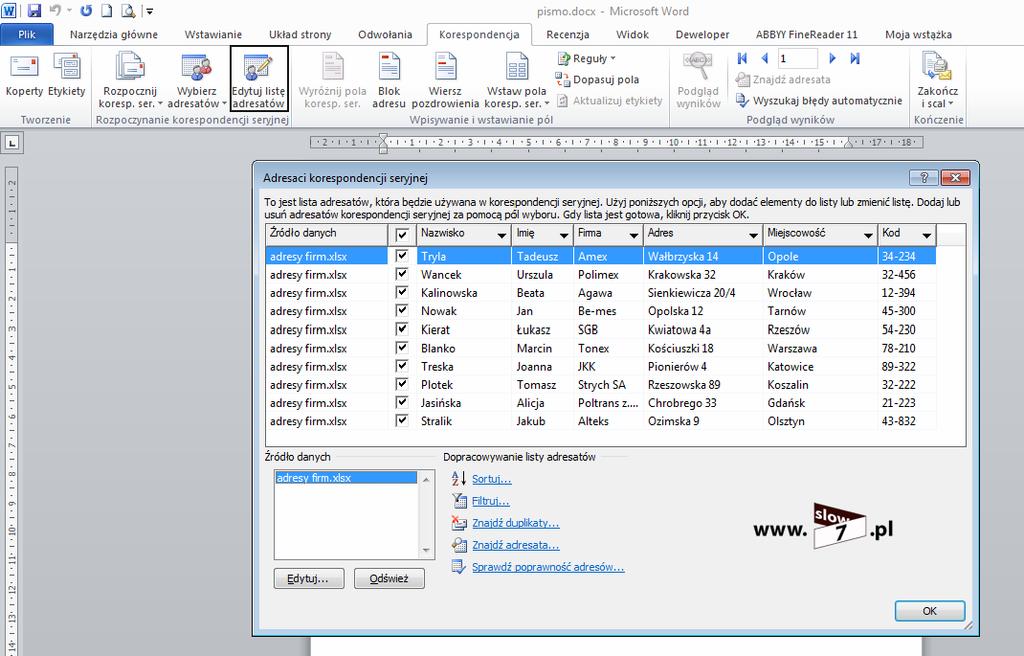Click the Odśwież button
Image resolution: width=1024 pixels, height=656 pixels.
(389, 578)
